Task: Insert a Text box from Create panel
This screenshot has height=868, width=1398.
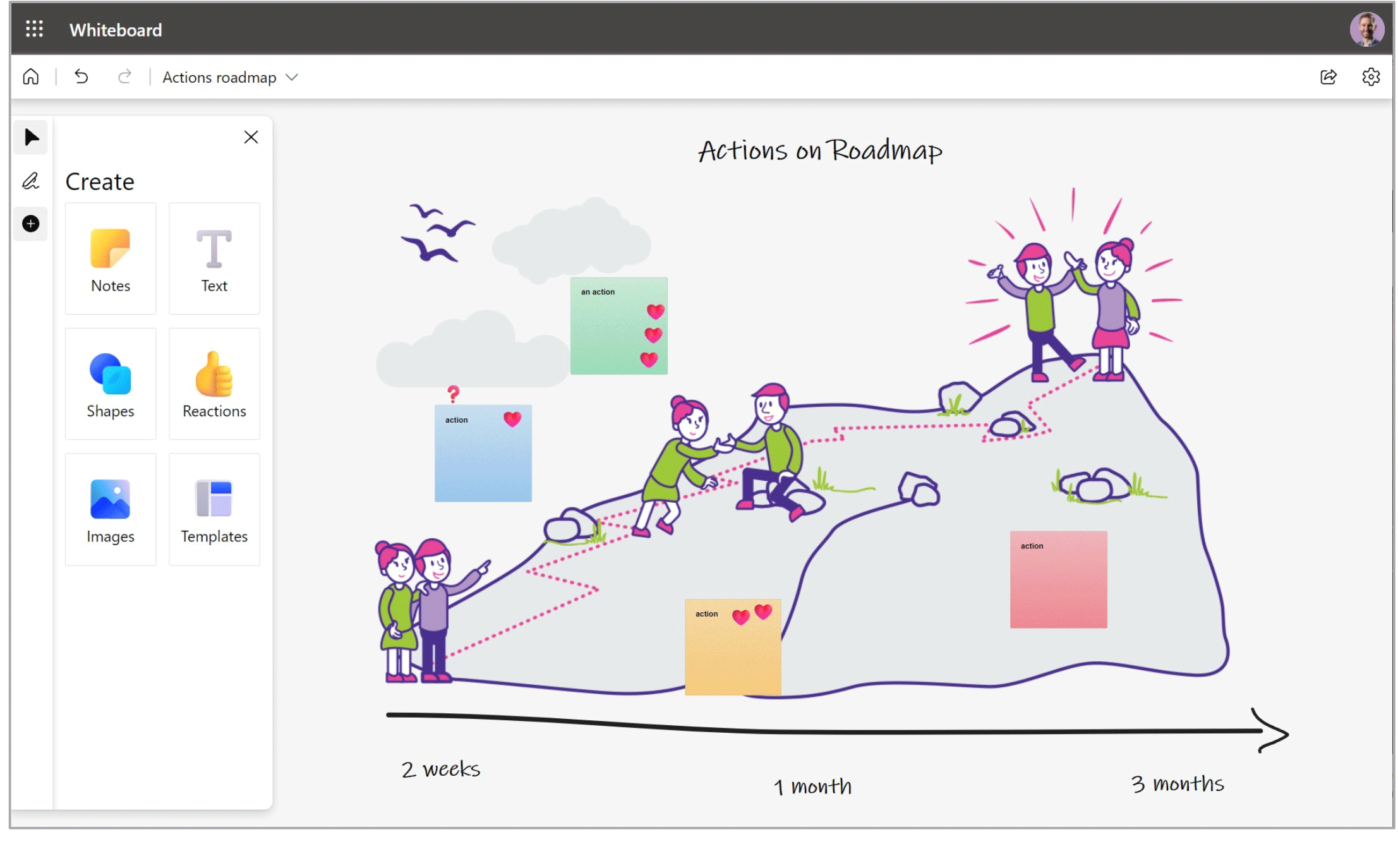Action: 214,258
